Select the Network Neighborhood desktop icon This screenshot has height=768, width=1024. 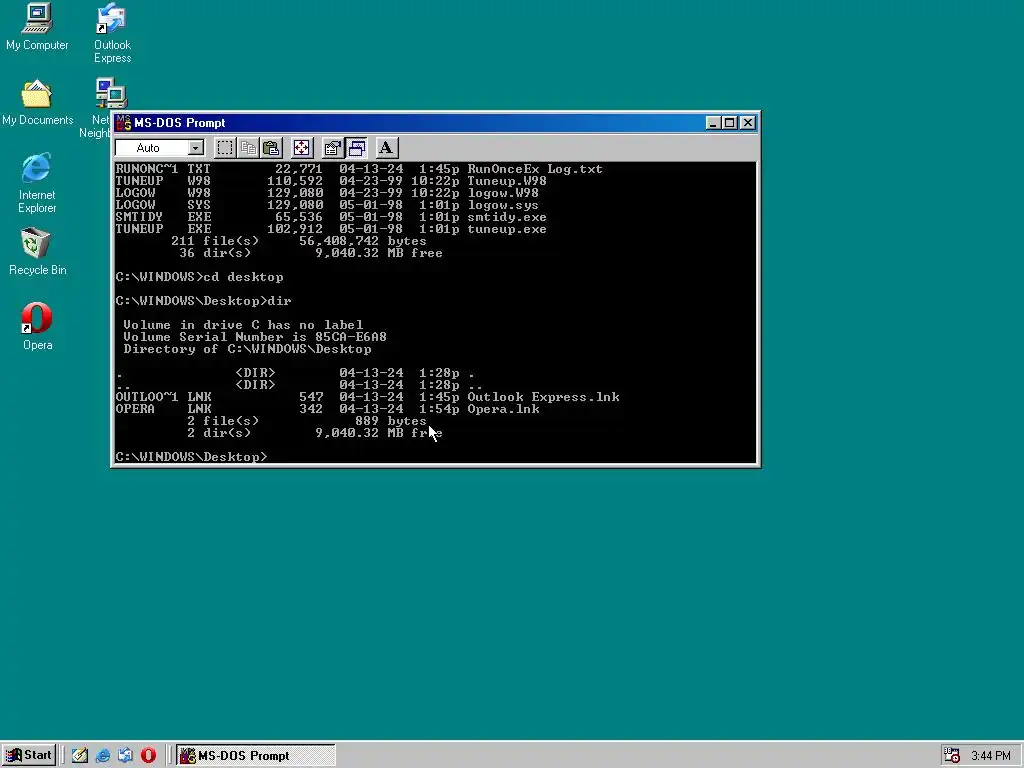coord(103,108)
